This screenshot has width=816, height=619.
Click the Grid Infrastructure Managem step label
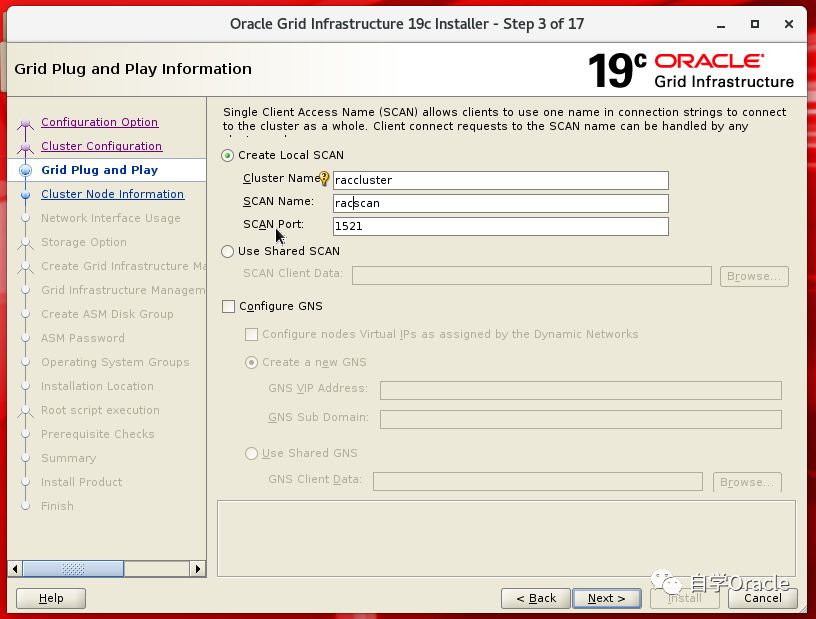point(123,290)
